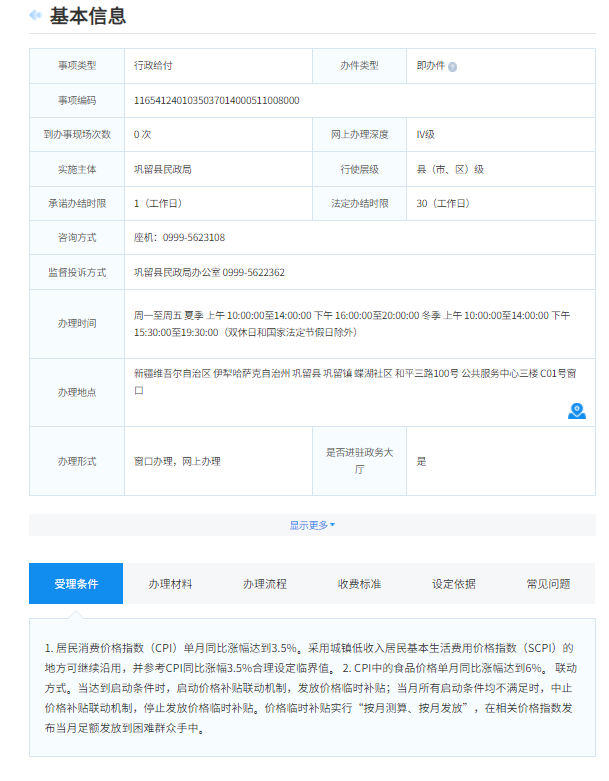This screenshot has height=781, width=609.
Task: Click the 1（工作日）promised time value
Action: (158, 204)
